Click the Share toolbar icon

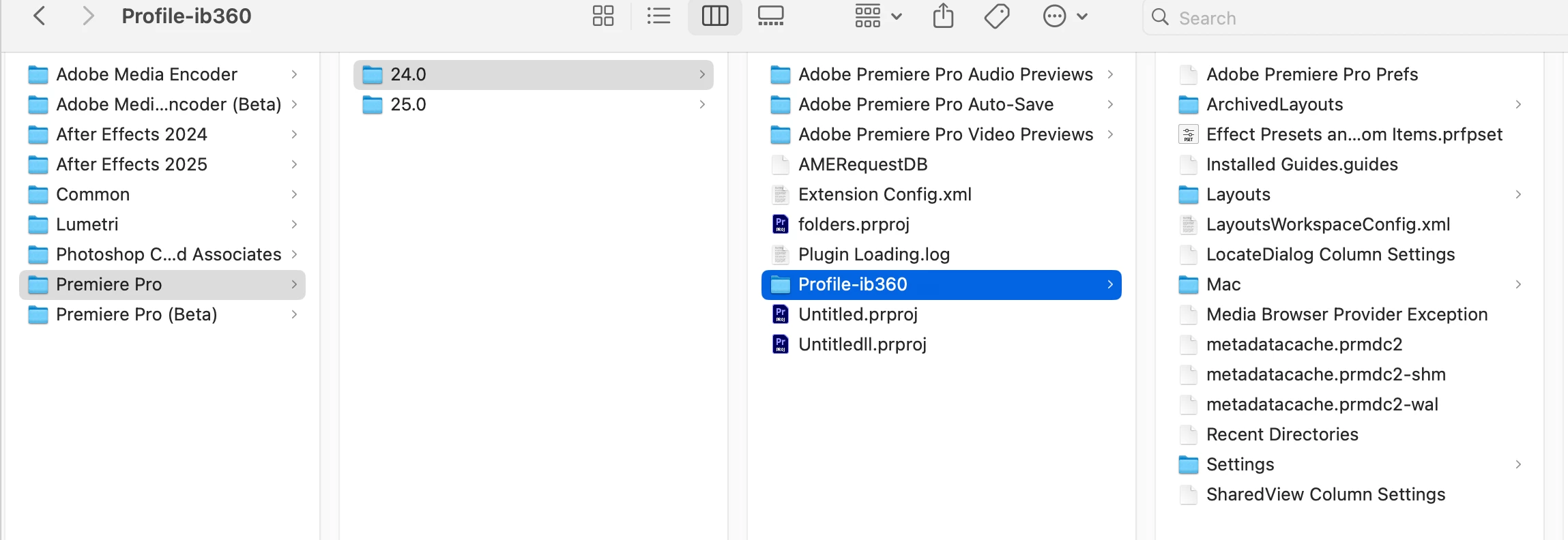pos(943,16)
